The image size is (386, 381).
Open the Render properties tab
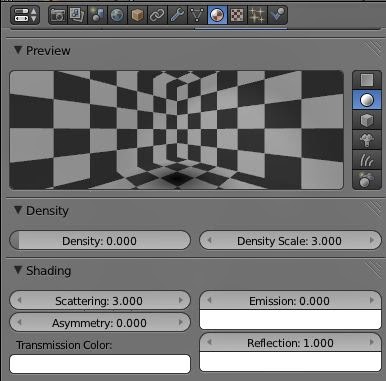pos(58,15)
